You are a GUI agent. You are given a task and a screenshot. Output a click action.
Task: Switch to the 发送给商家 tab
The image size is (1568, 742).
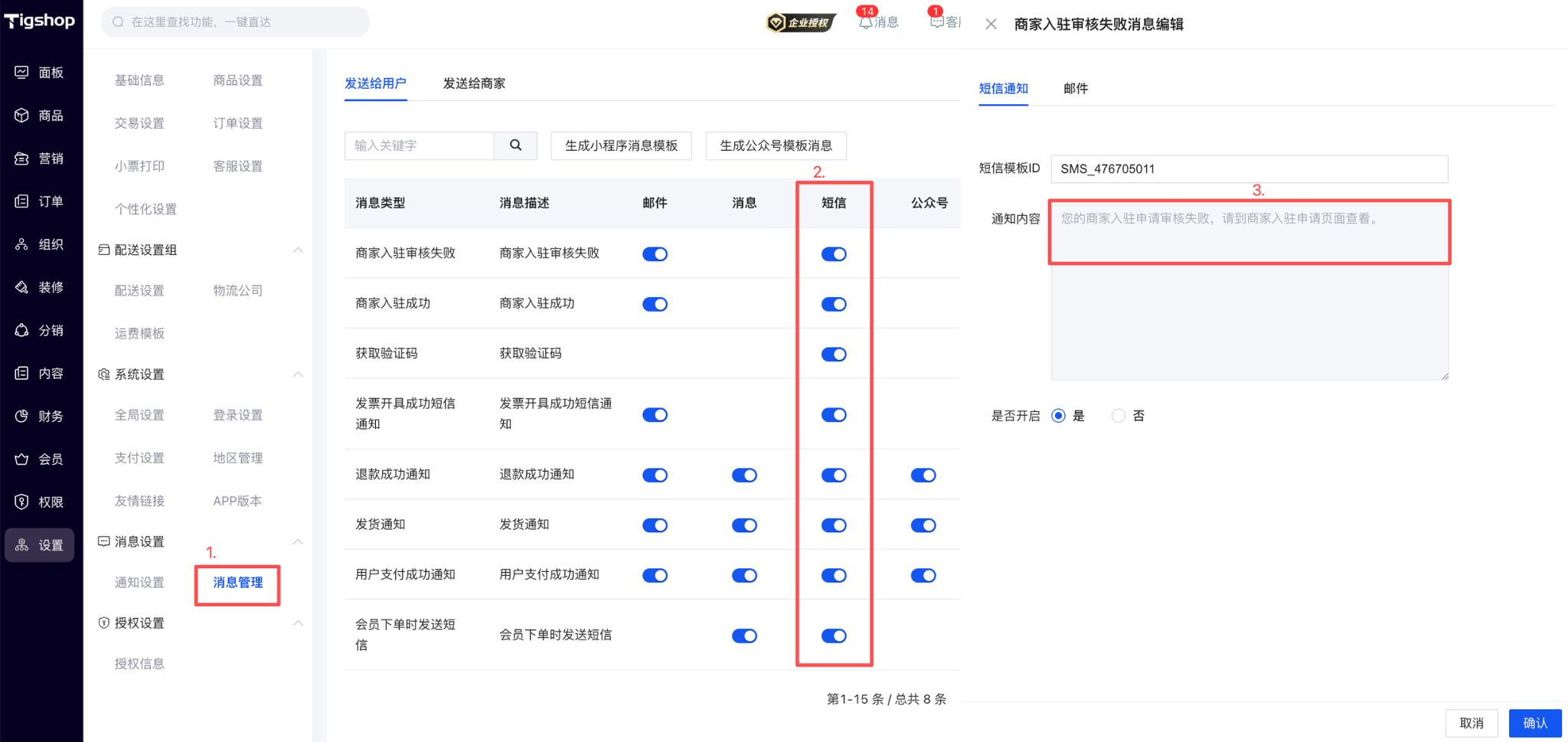472,83
